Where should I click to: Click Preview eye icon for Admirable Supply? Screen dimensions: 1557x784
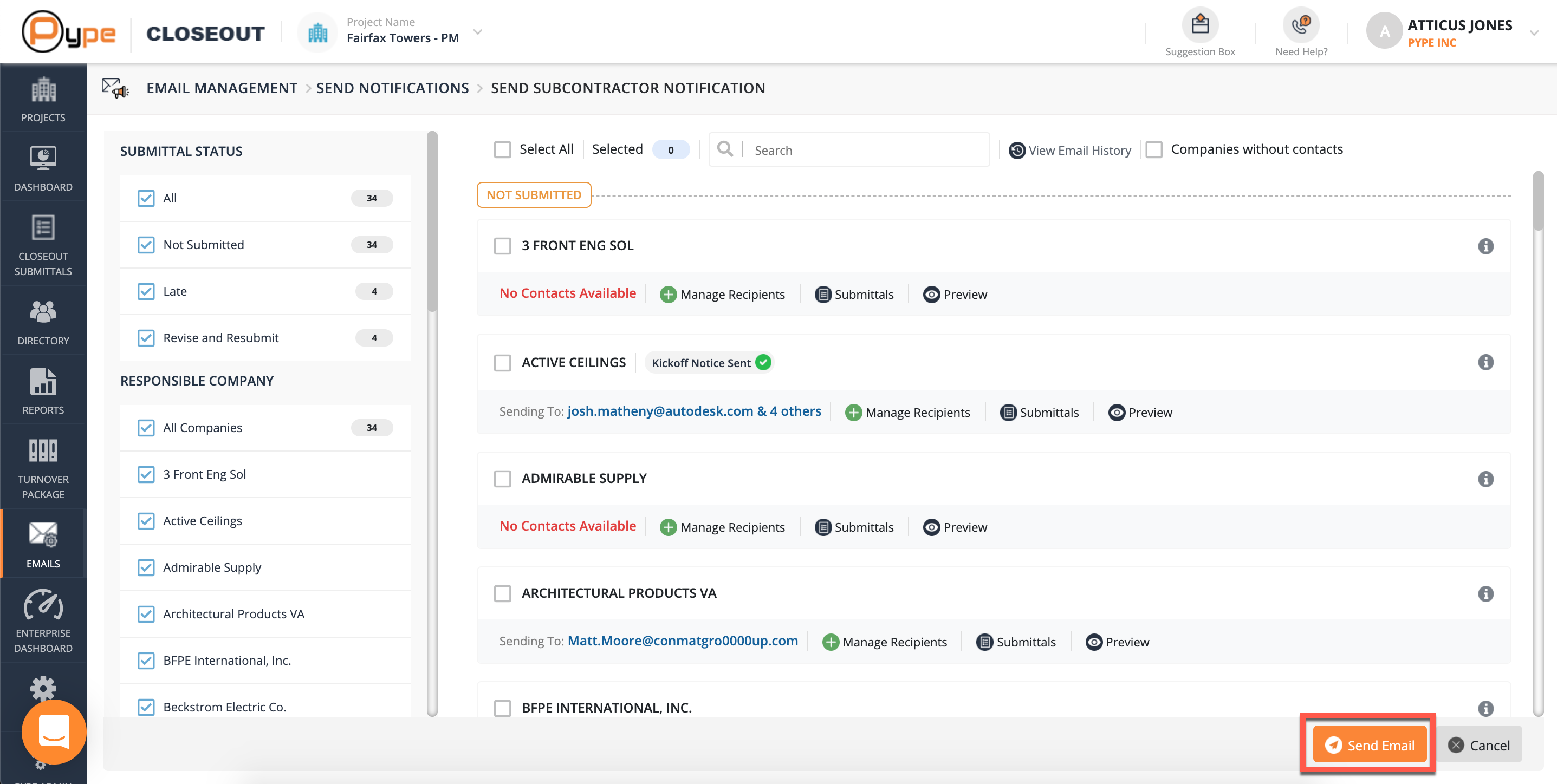[931, 527]
